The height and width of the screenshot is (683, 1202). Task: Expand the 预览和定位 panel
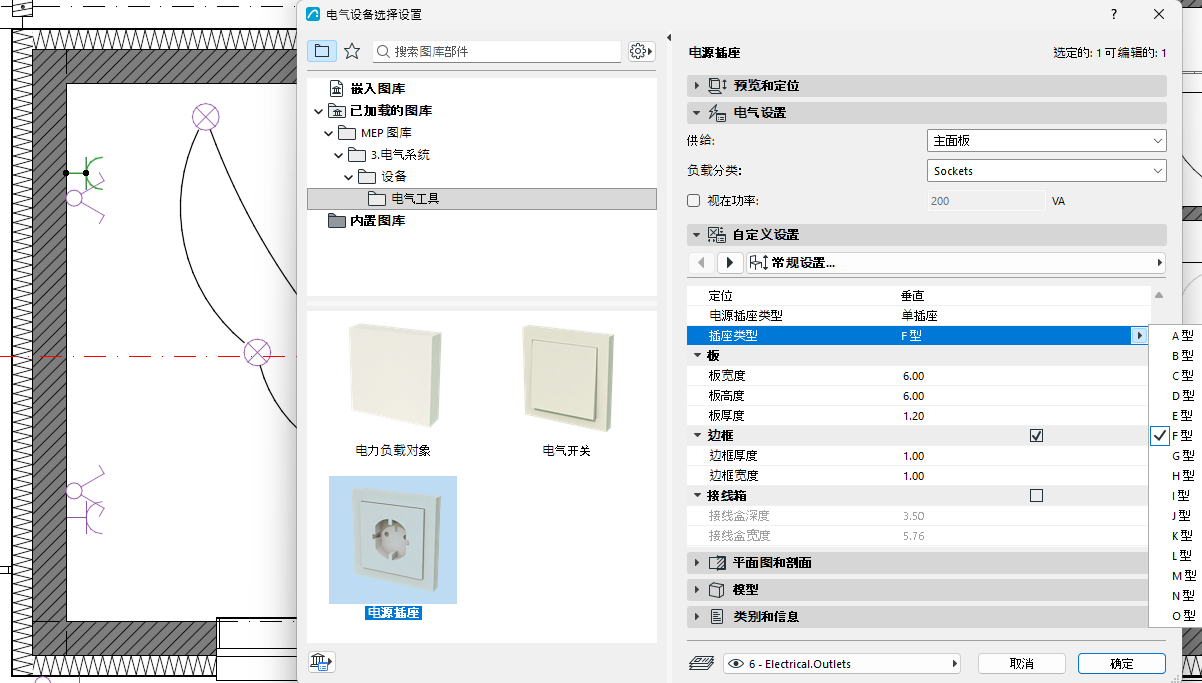(x=697, y=86)
